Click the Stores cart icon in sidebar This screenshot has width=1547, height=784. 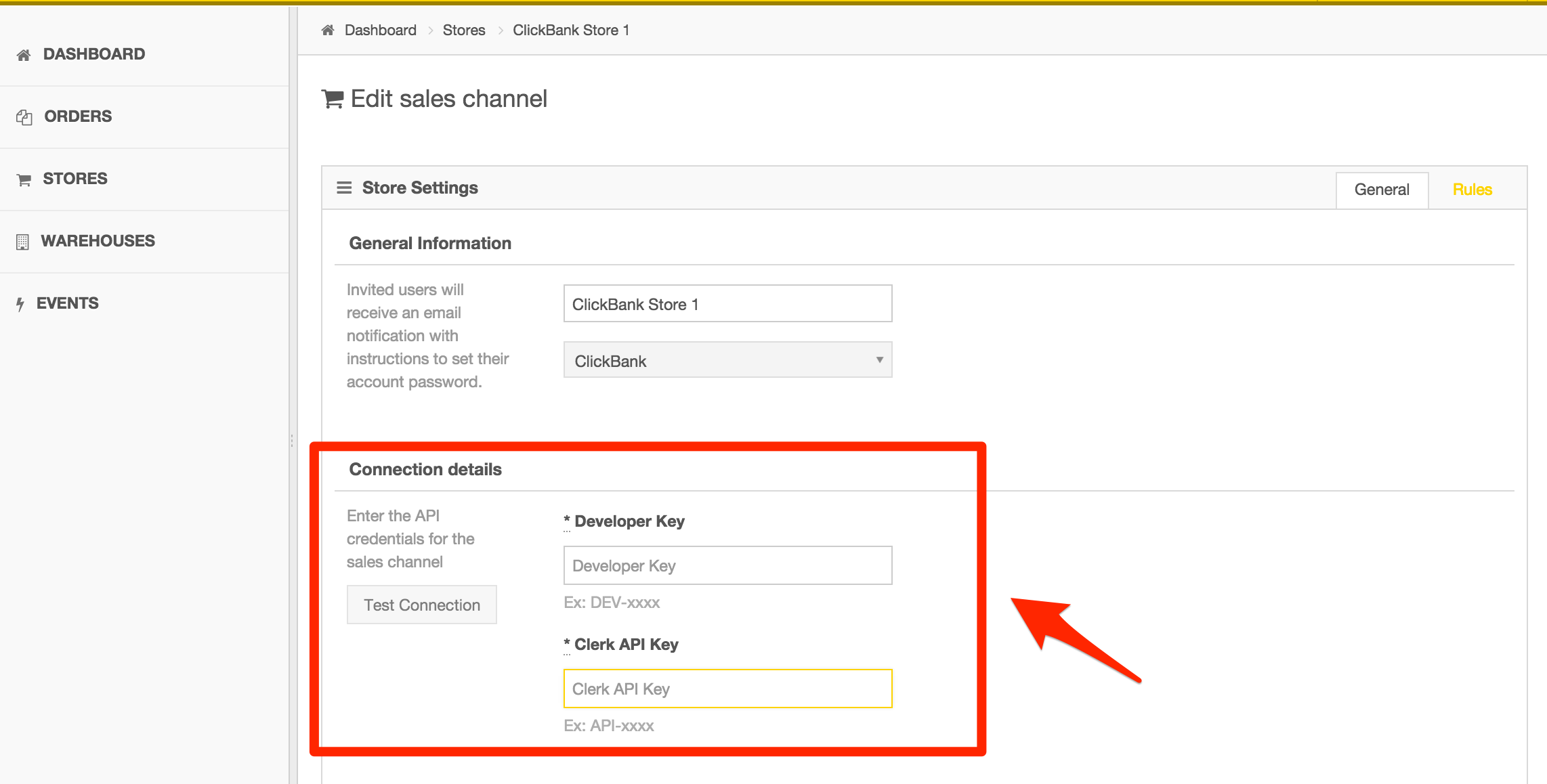[24, 179]
